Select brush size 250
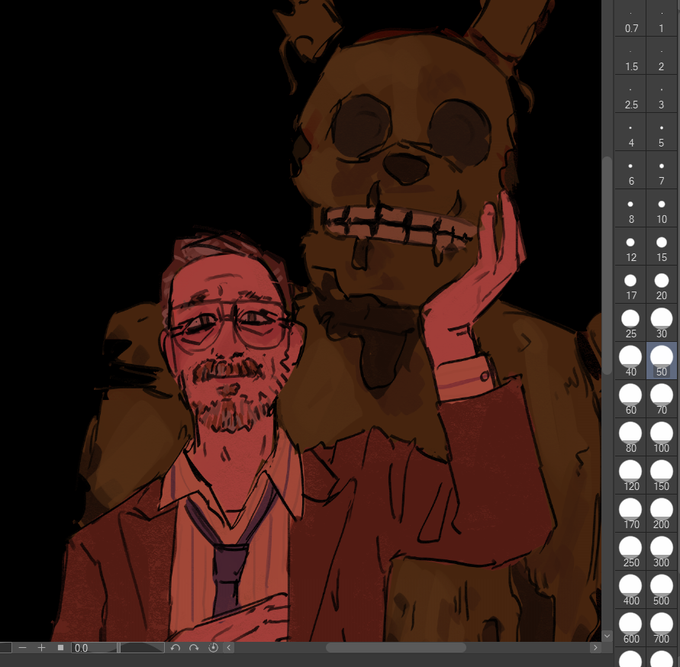 (x=631, y=552)
